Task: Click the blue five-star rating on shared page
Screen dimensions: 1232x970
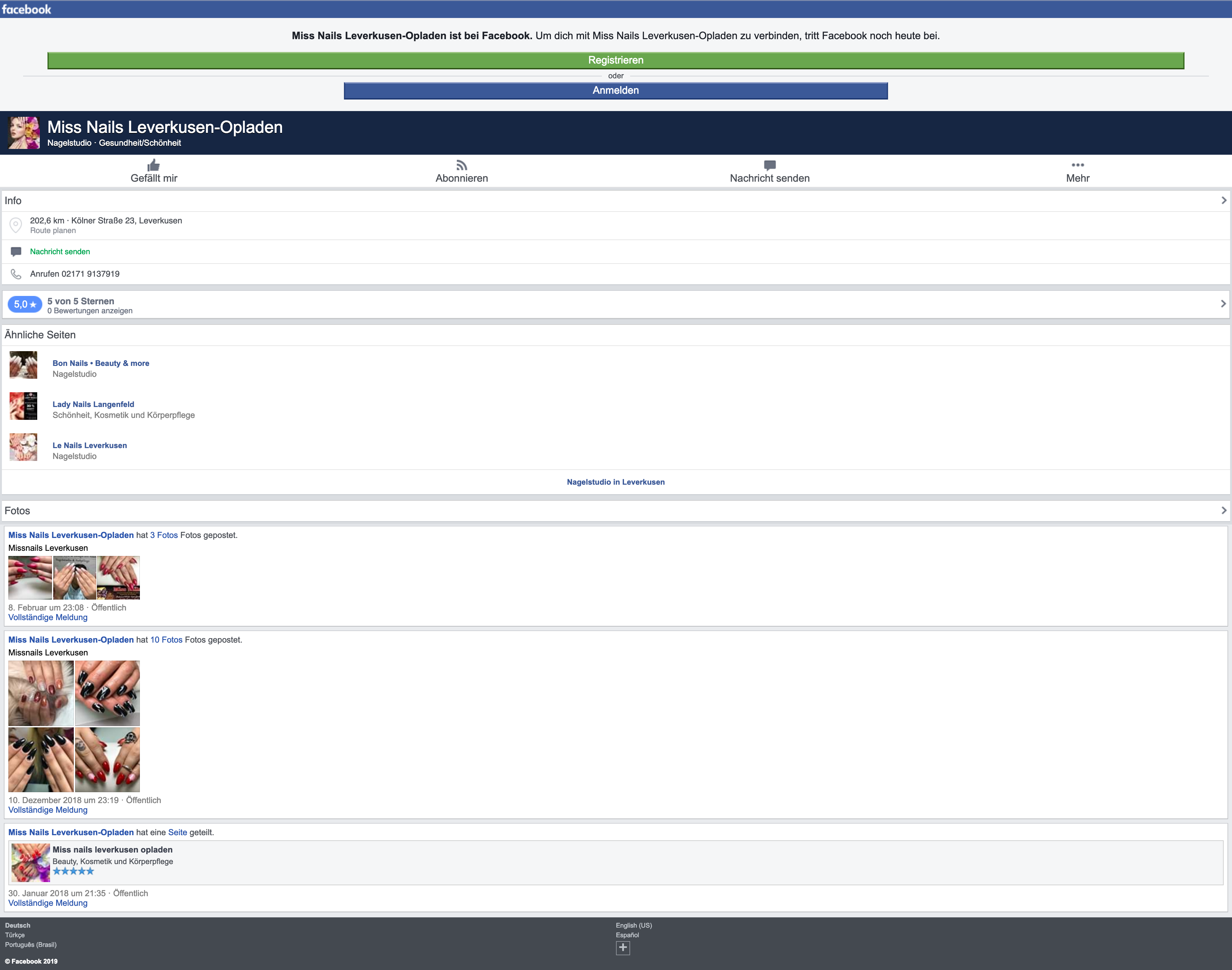Action: (73, 871)
